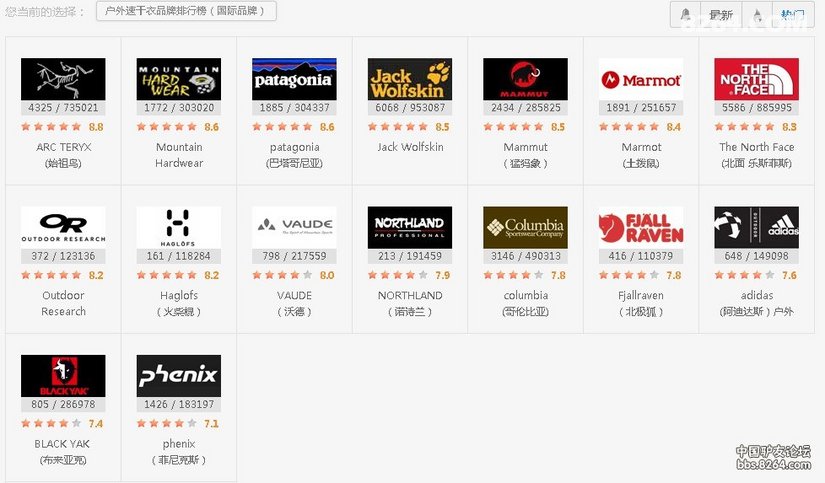
Task: Click the 7.4 rating score
Action: 96,424
